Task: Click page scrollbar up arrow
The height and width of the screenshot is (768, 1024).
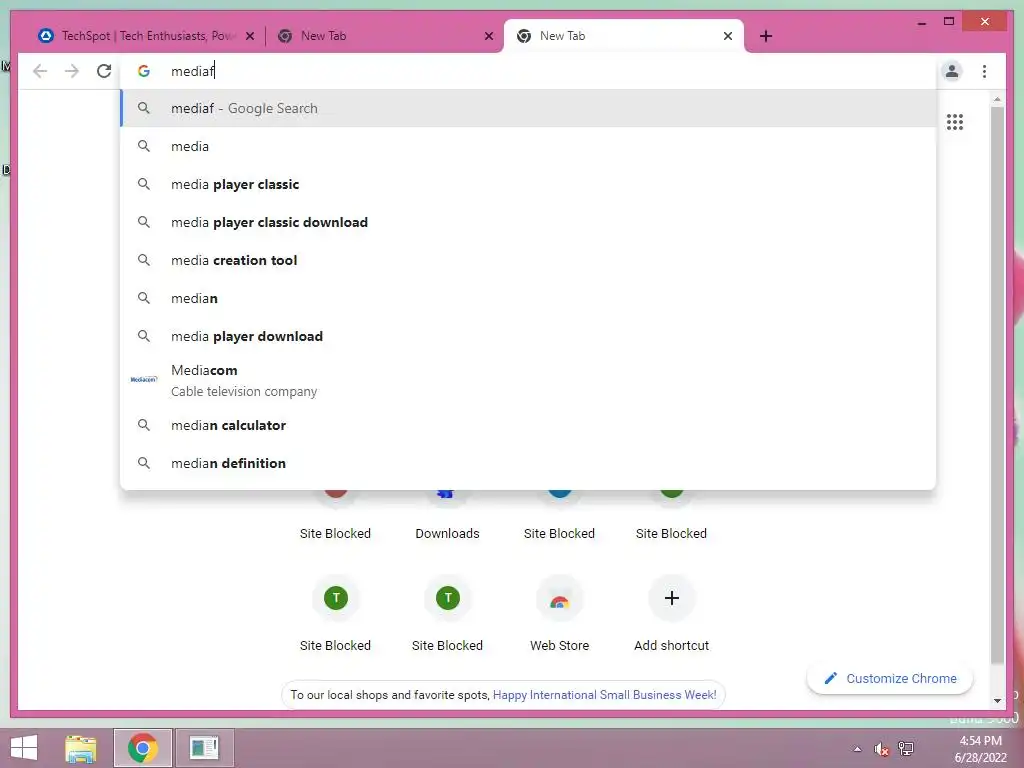Action: click(997, 99)
